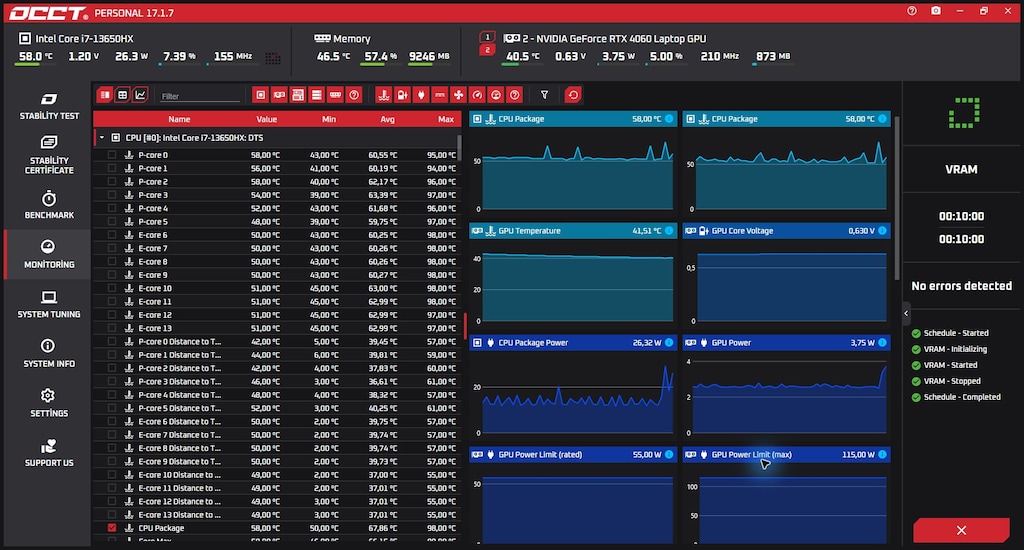Toggle memory module sensors filter icon
Image resolution: width=1024 pixels, height=550 pixels.
click(335, 95)
